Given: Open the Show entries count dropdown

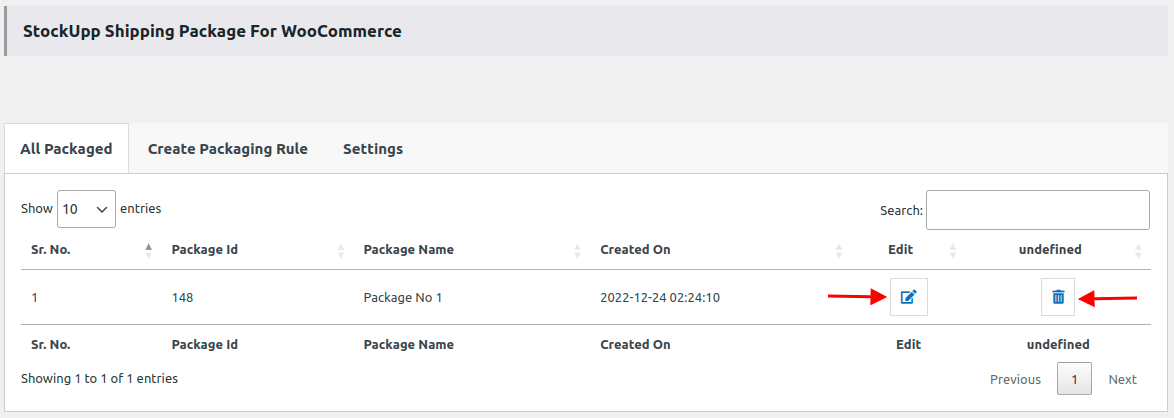Looking at the screenshot, I should tap(86, 210).
